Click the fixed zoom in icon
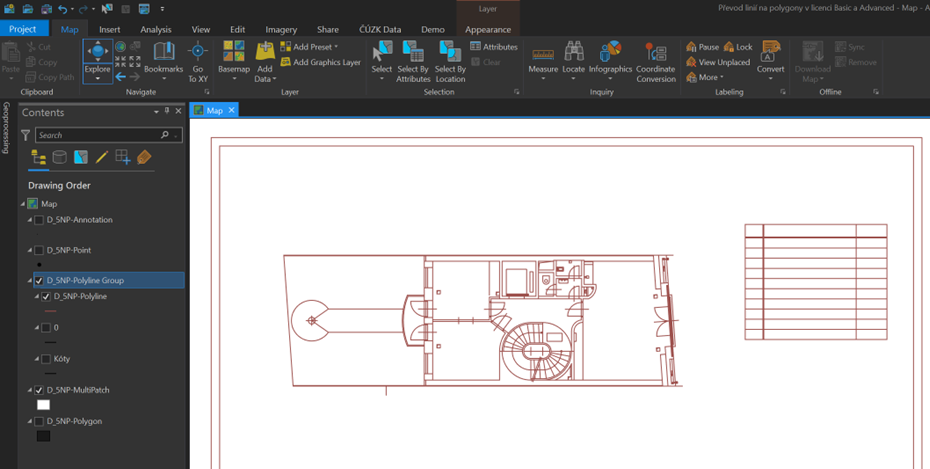 (x=120, y=62)
